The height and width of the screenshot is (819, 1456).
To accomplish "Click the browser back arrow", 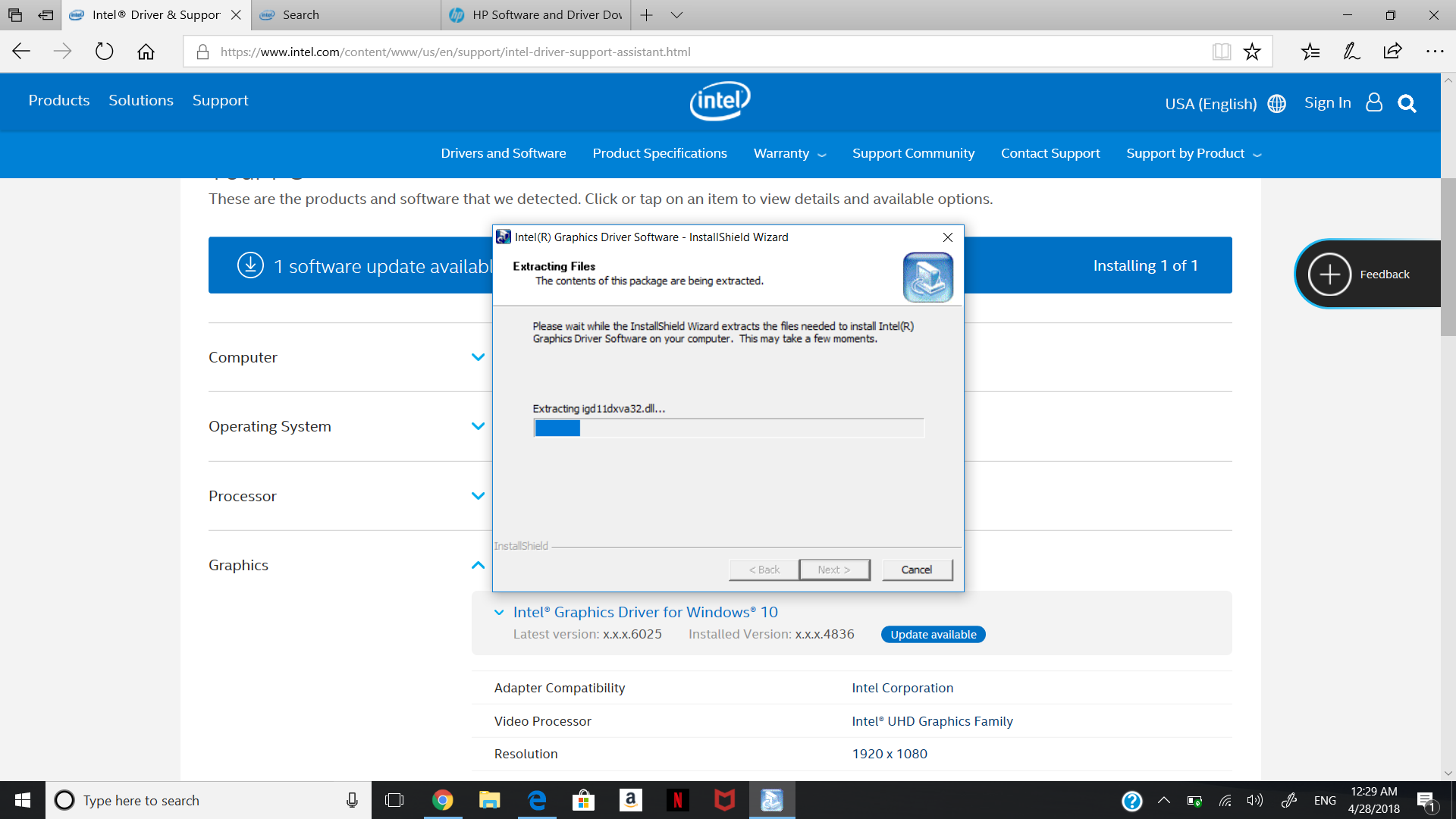I will pyautogui.click(x=21, y=52).
